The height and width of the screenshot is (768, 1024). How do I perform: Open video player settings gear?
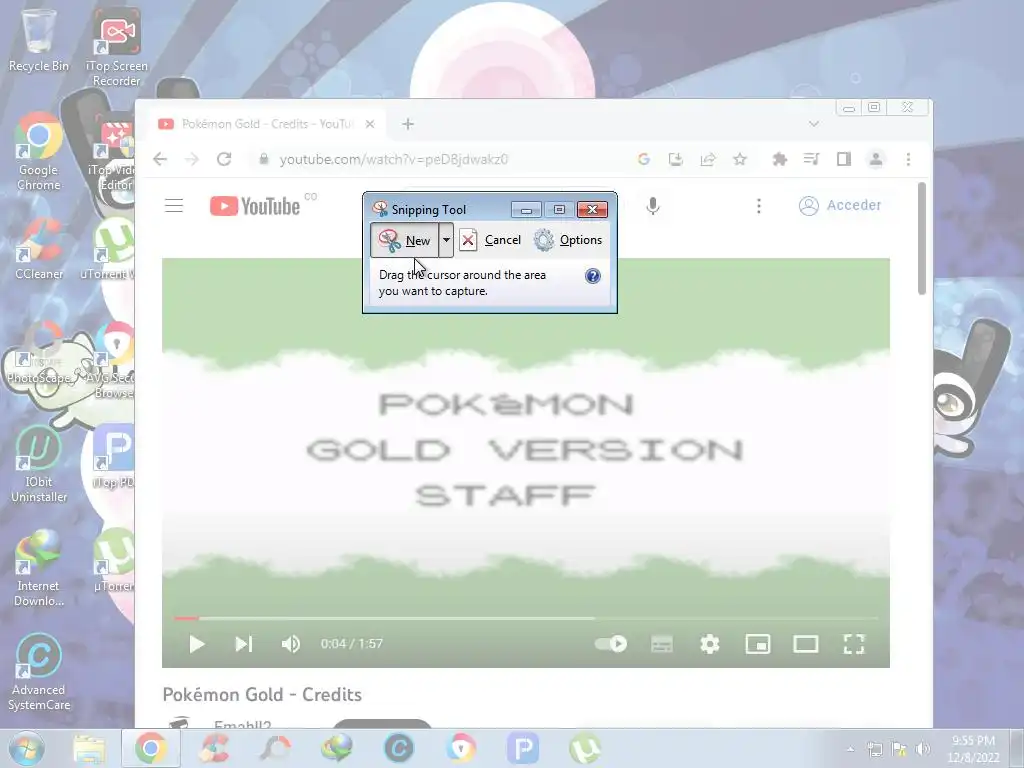[710, 644]
